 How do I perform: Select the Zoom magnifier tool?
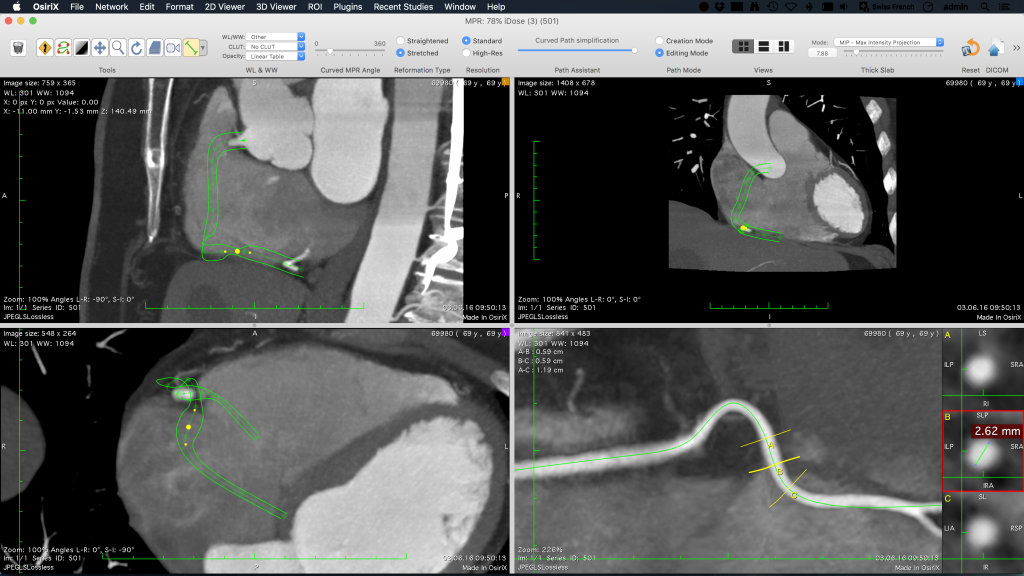(118, 48)
